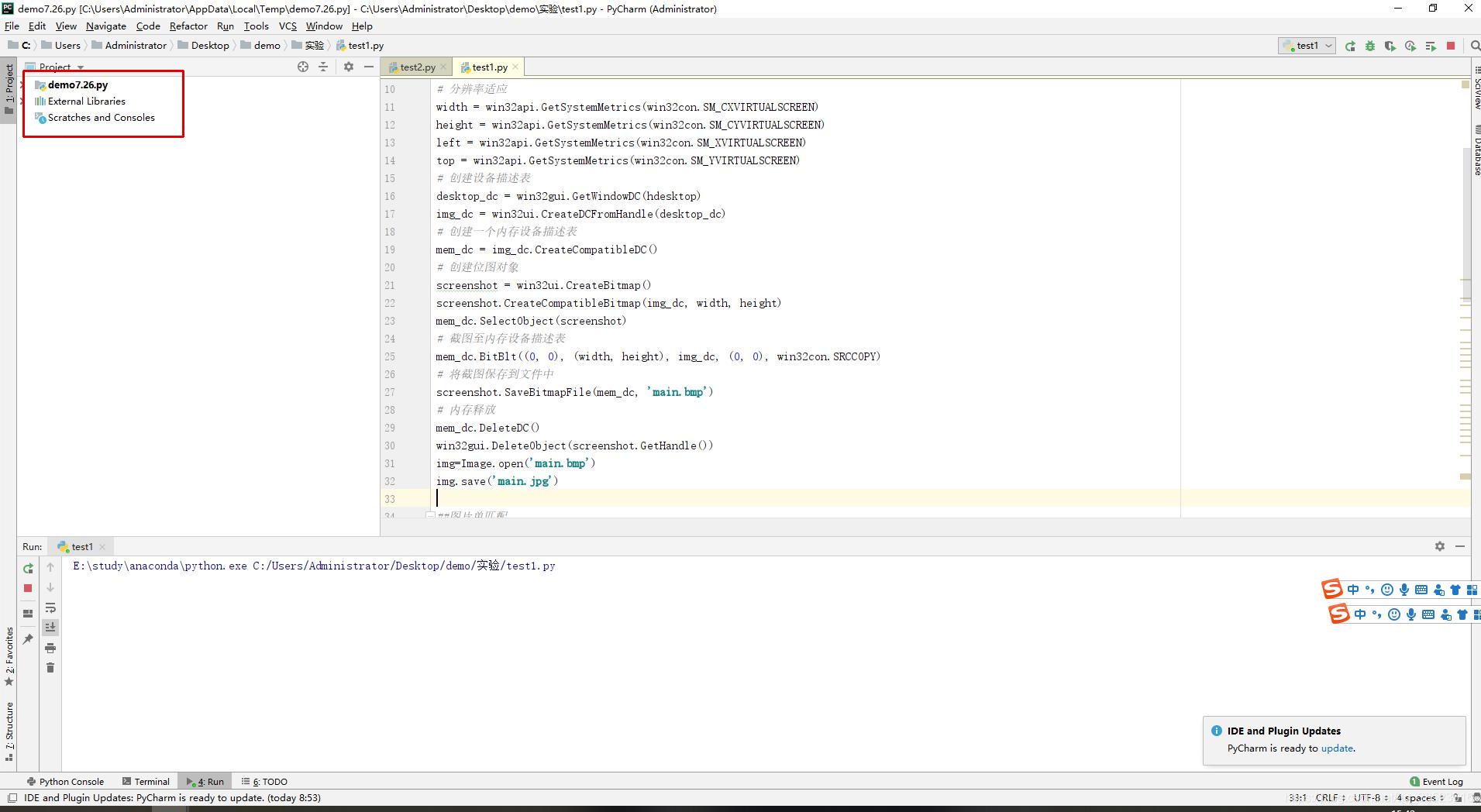
Task: Change the 4 spaces indentation setting
Action: [1420, 797]
